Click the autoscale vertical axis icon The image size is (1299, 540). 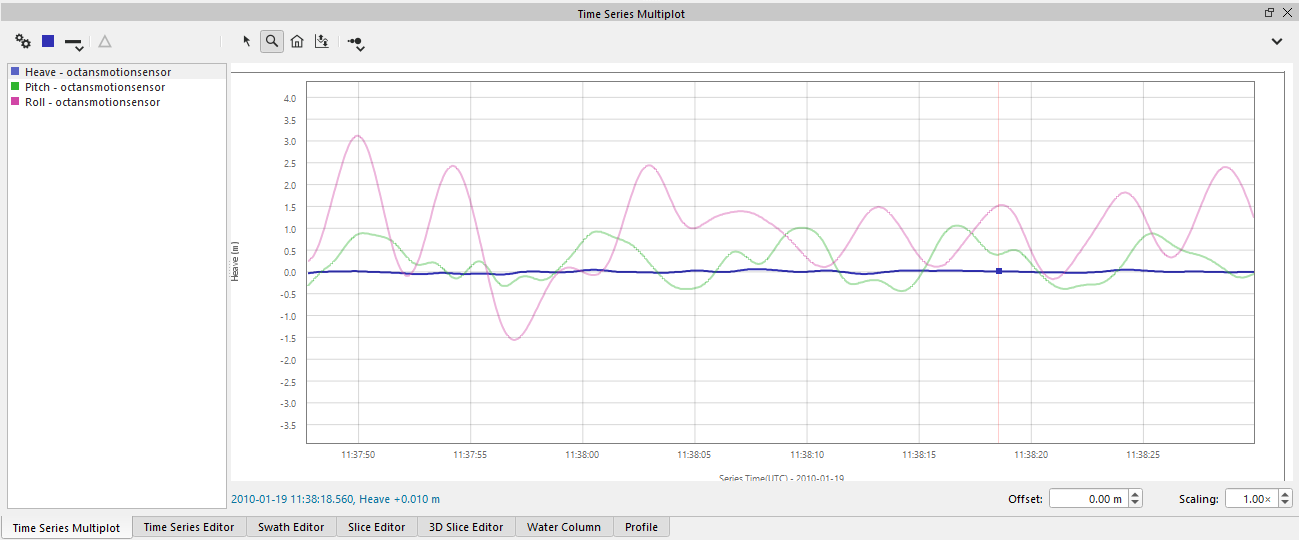(321, 42)
